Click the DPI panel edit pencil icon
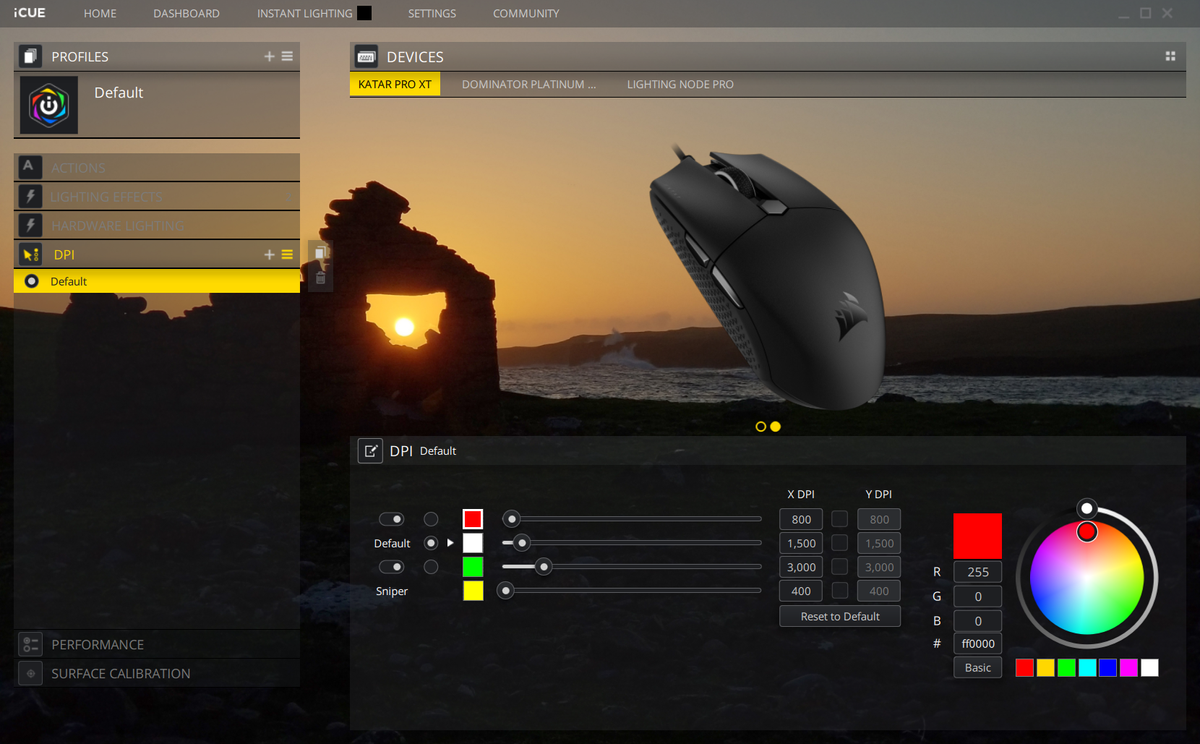Image resolution: width=1200 pixels, height=744 pixels. pyautogui.click(x=370, y=451)
